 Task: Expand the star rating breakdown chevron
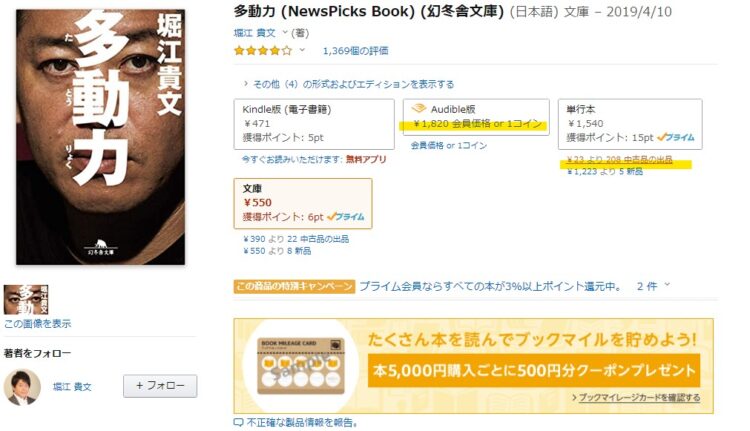click(302, 50)
